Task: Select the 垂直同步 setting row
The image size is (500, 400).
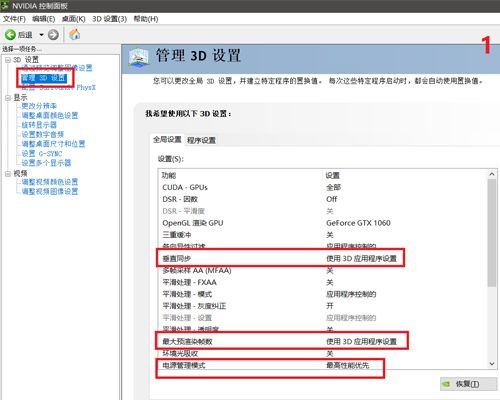Action: [x=323, y=259]
